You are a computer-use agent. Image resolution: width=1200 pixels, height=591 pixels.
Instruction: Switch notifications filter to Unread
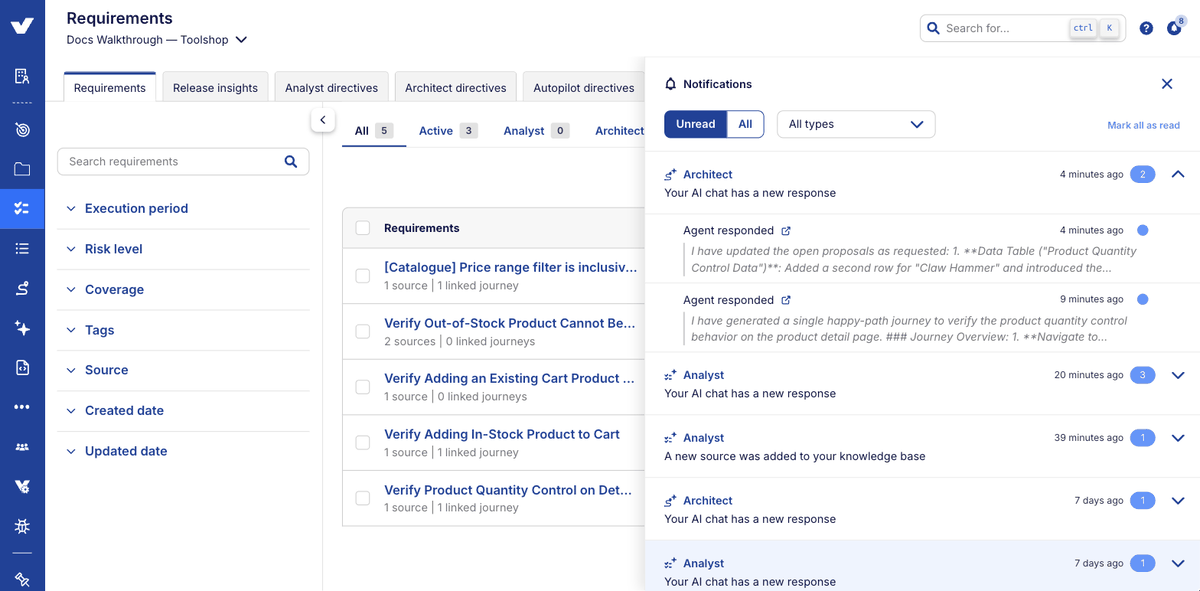coord(695,124)
